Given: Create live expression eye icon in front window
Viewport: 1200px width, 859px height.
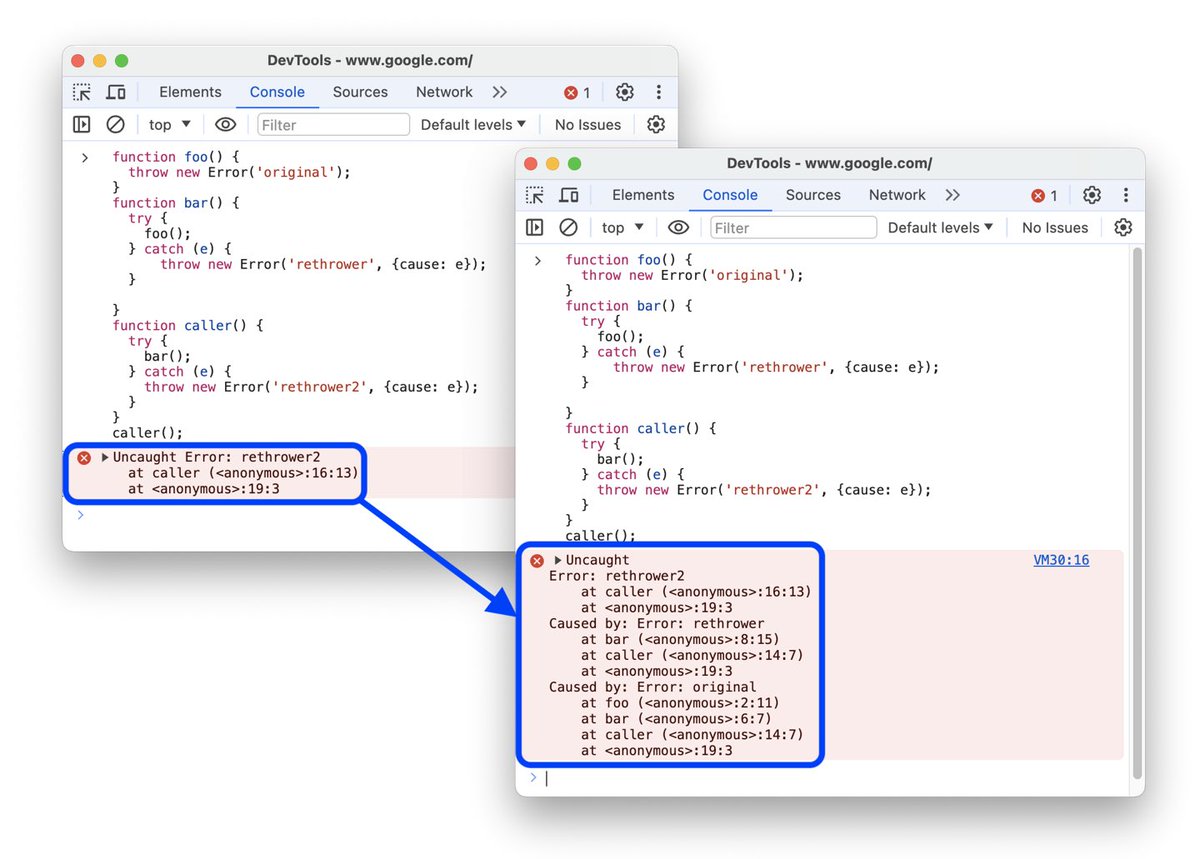Looking at the screenshot, I should (679, 228).
